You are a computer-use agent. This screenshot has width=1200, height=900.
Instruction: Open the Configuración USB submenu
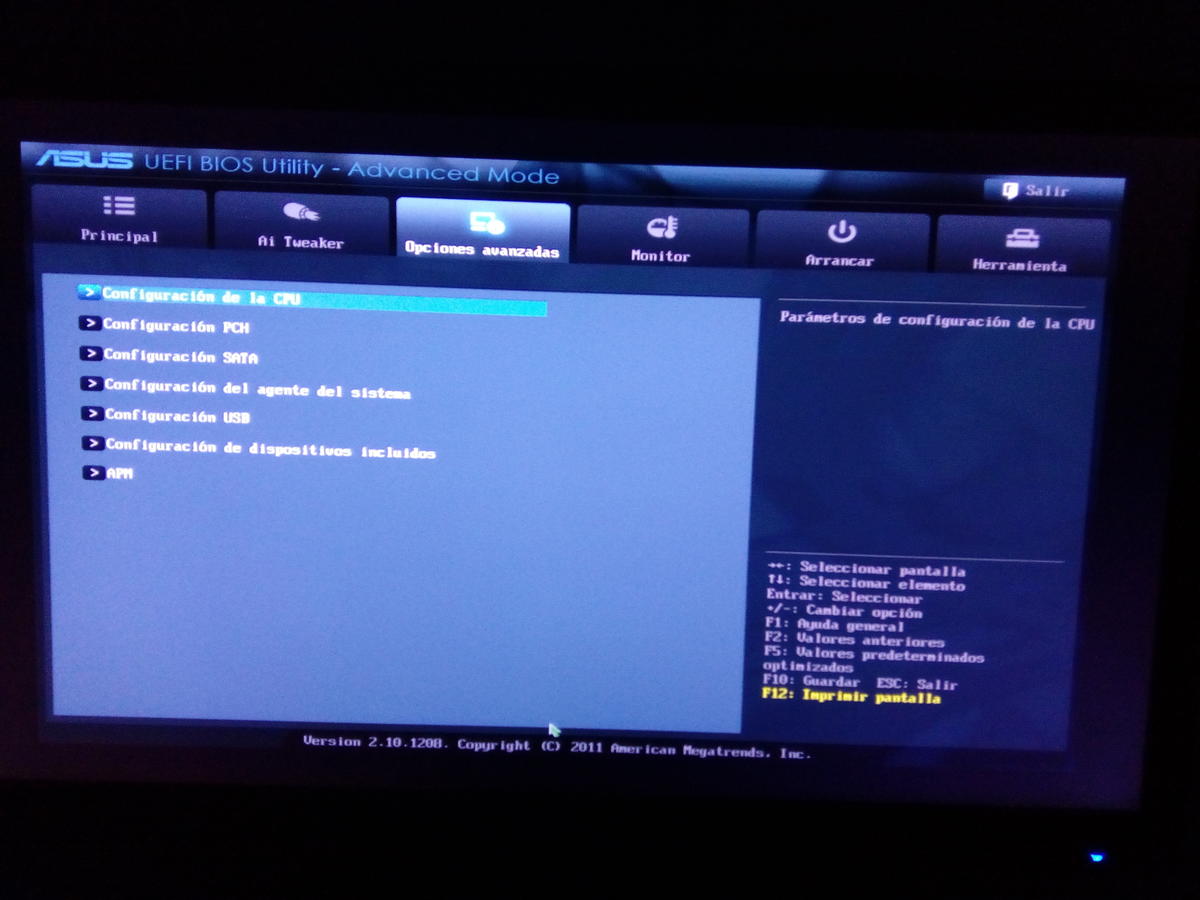(x=166, y=416)
